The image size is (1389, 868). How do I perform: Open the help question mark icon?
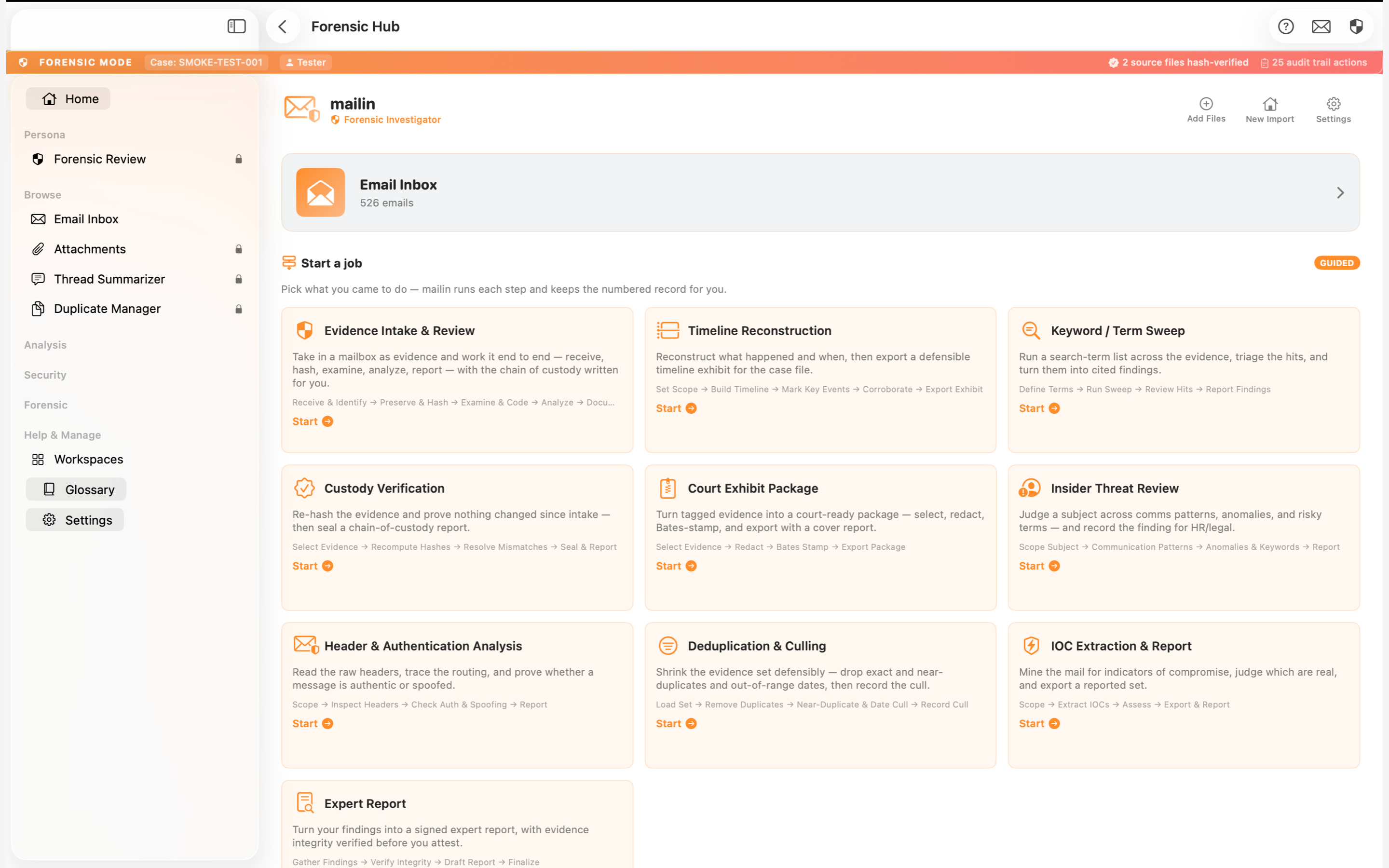point(1286,27)
